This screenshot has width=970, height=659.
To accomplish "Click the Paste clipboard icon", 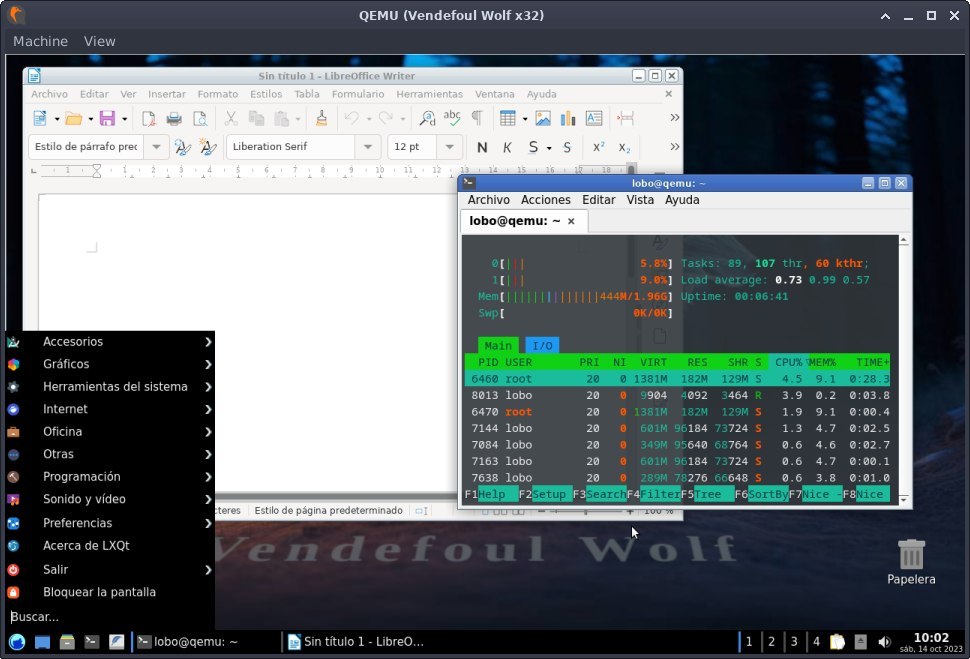I will [x=281, y=118].
